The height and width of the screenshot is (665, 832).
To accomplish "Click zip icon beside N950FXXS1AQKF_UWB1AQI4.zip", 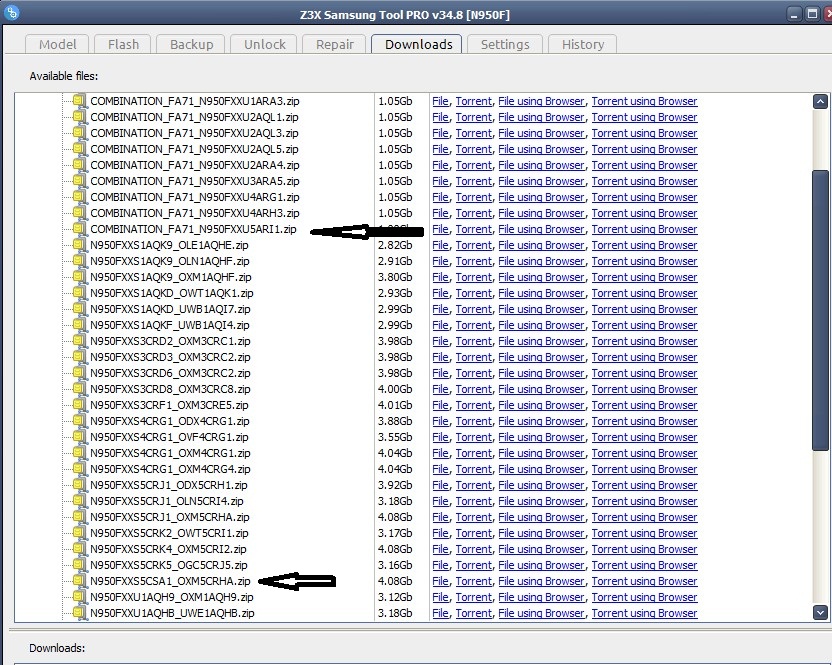I will point(79,324).
